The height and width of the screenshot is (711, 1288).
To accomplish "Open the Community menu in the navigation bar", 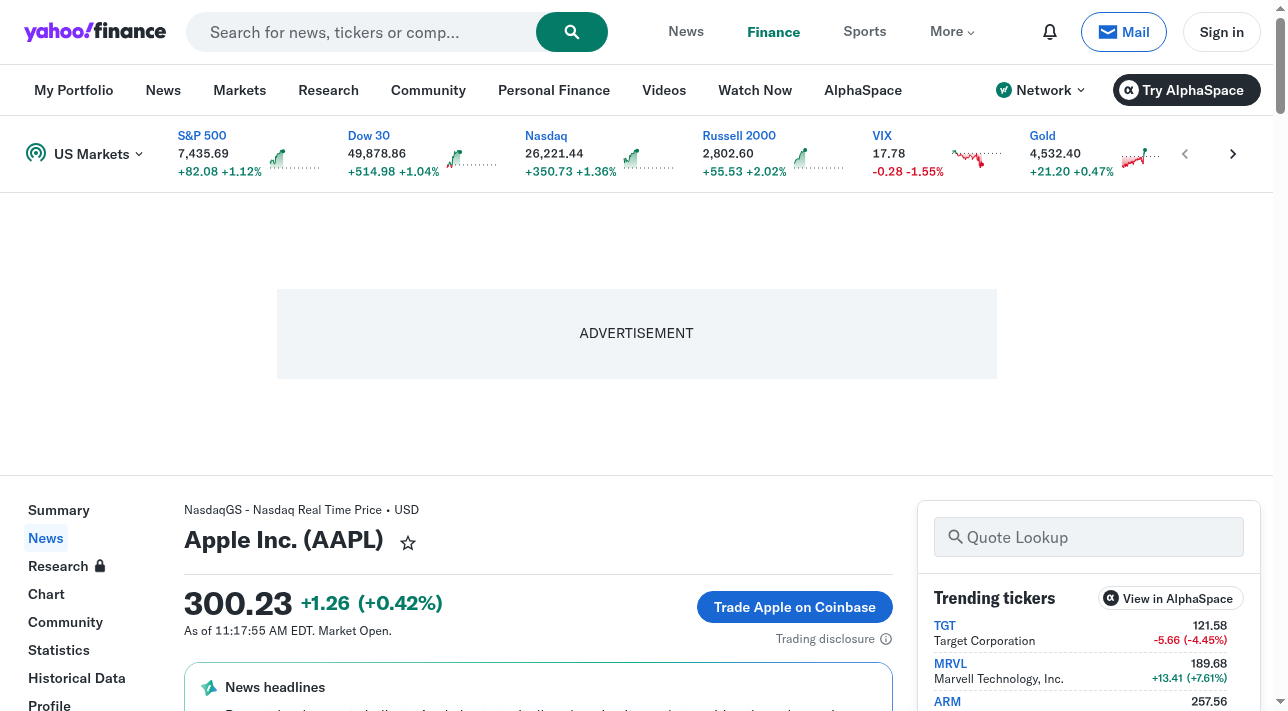I will pos(428,90).
